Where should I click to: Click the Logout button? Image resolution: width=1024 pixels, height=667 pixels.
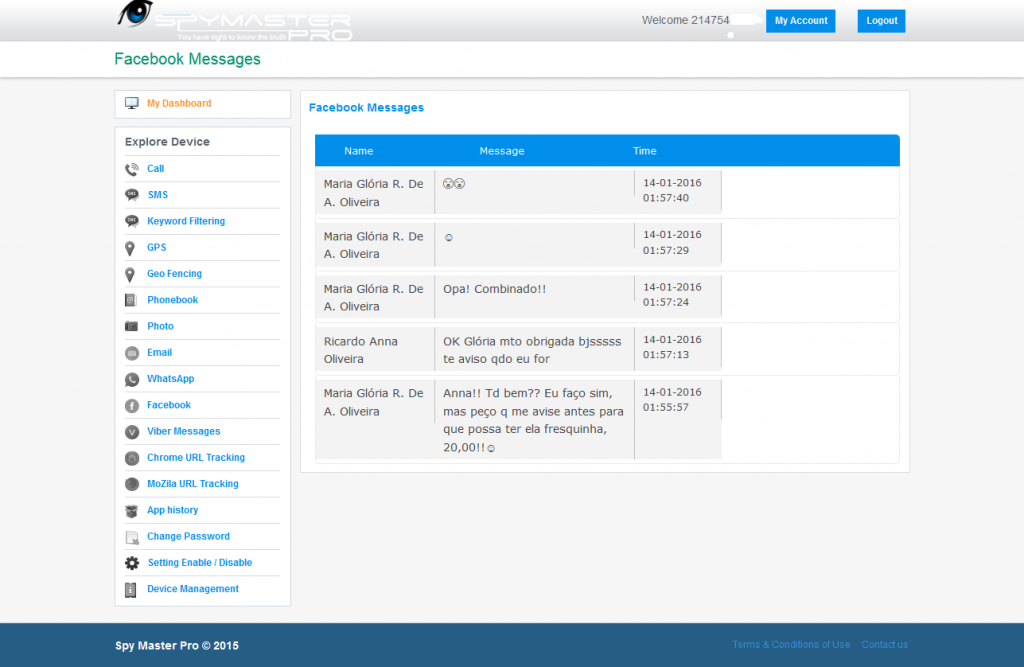click(882, 21)
